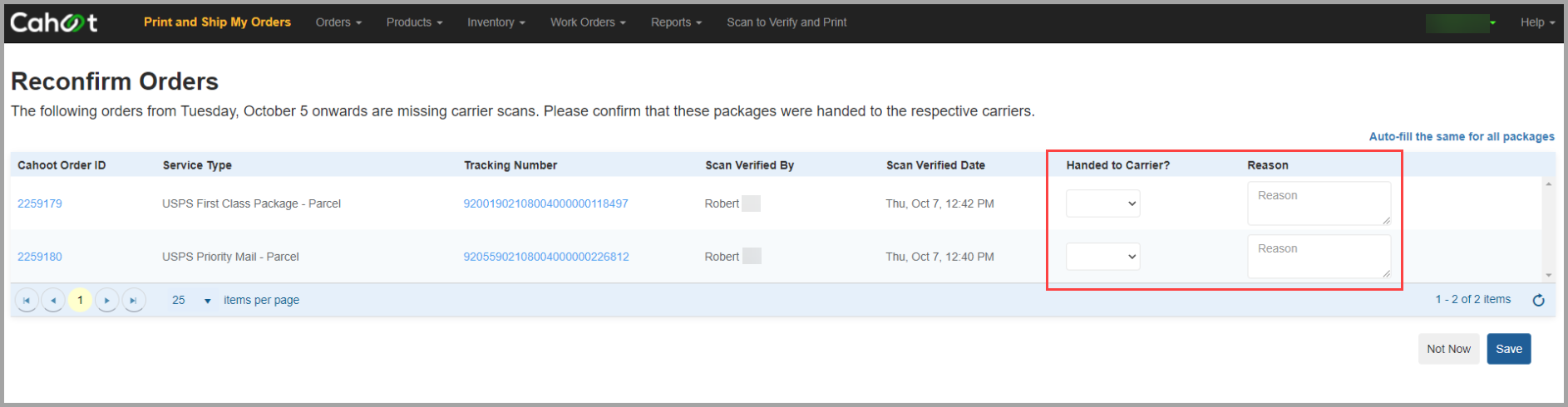Open Handed to Carrier dropdown for order 2259180
This screenshot has width=1568, height=407.
pyautogui.click(x=1102, y=257)
